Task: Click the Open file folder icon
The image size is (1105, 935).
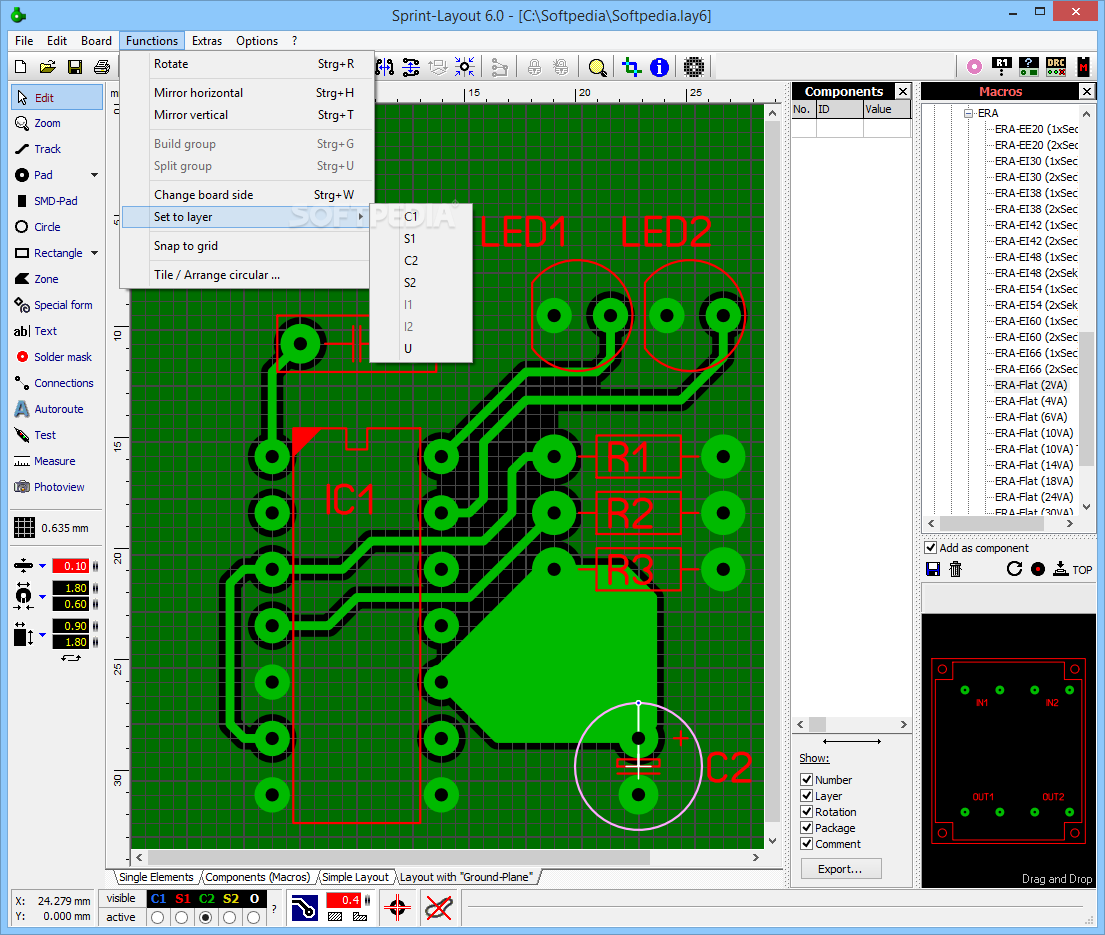Action: click(47, 67)
